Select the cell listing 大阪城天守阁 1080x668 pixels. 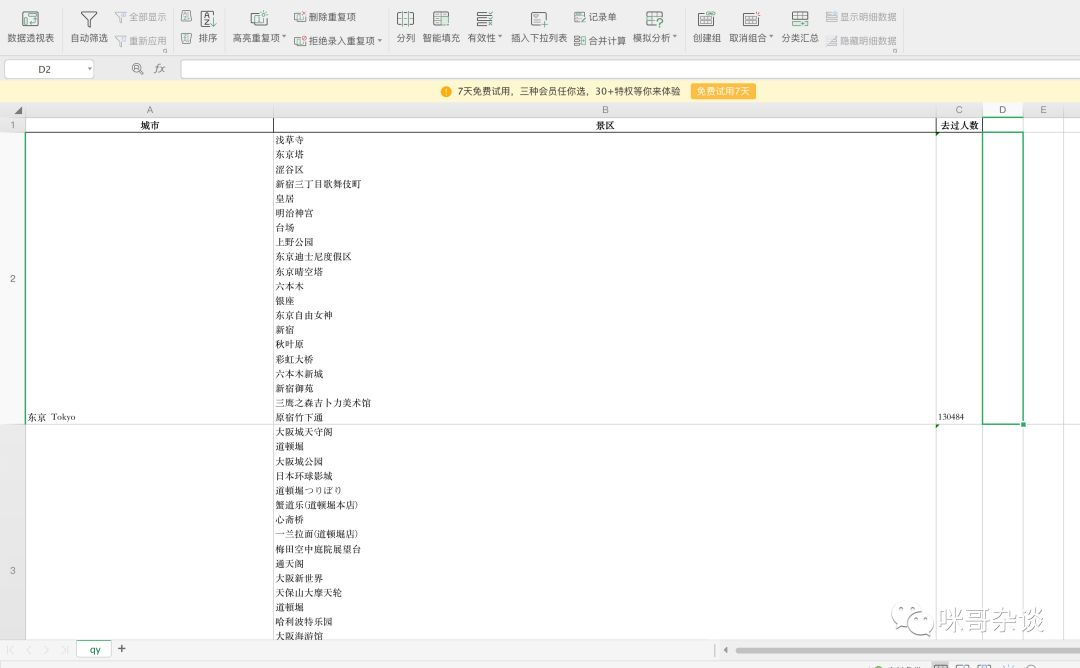pyautogui.click(x=605, y=532)
